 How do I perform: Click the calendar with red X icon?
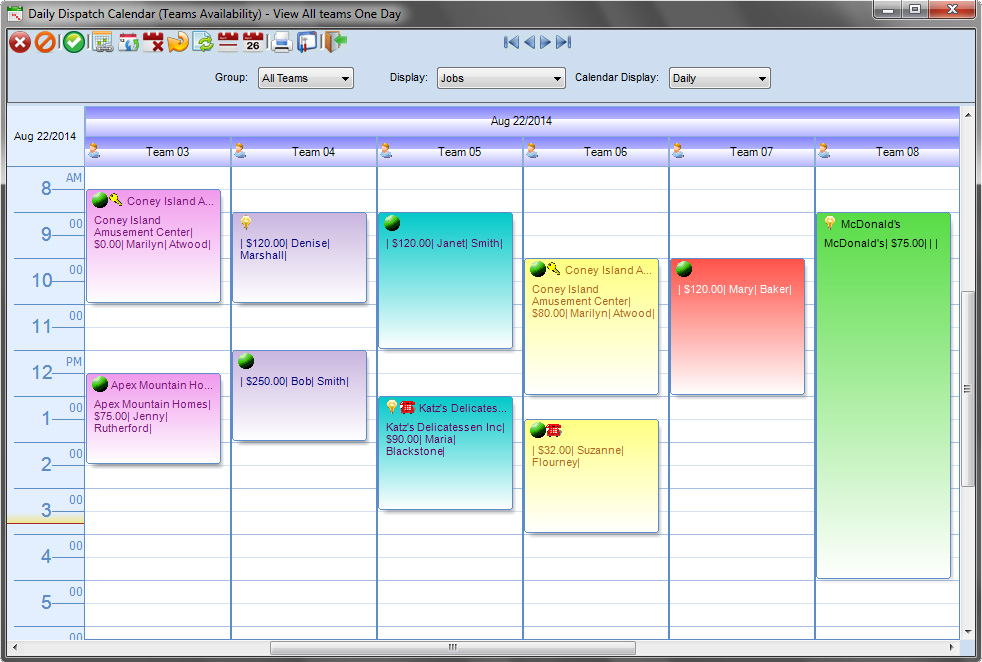click(153, 43)
